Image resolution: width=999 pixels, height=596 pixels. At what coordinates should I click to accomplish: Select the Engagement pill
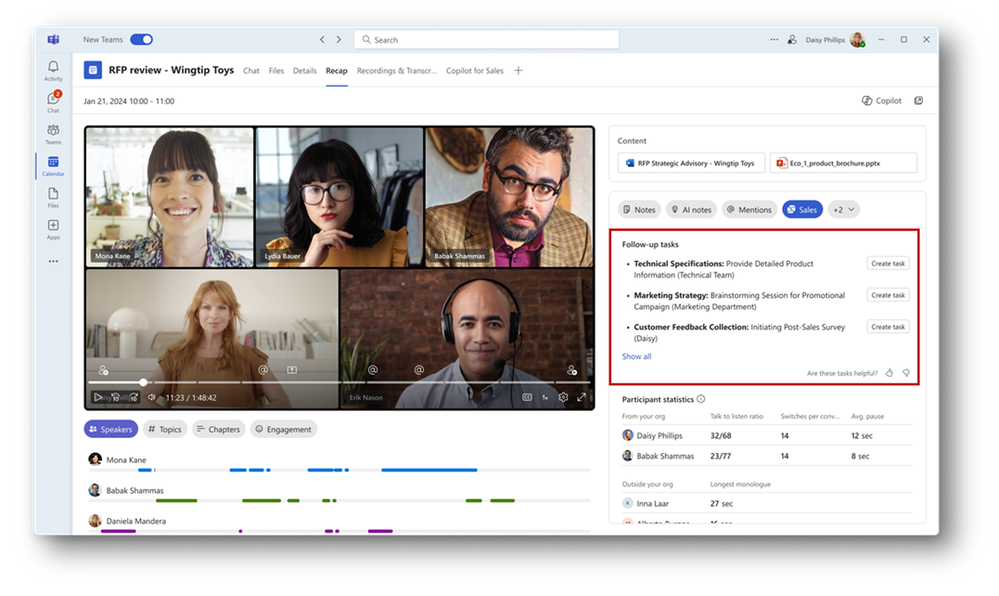coord(284,429)
